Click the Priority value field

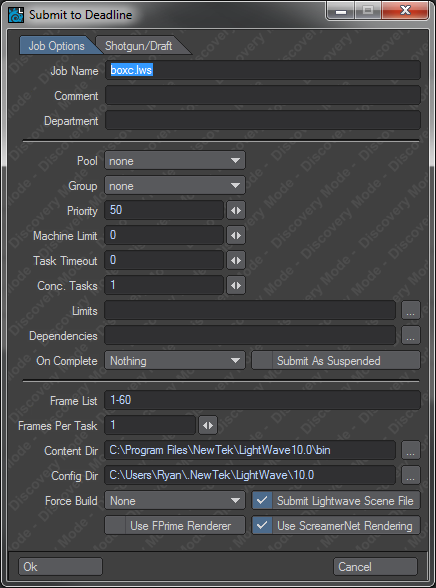164,210
